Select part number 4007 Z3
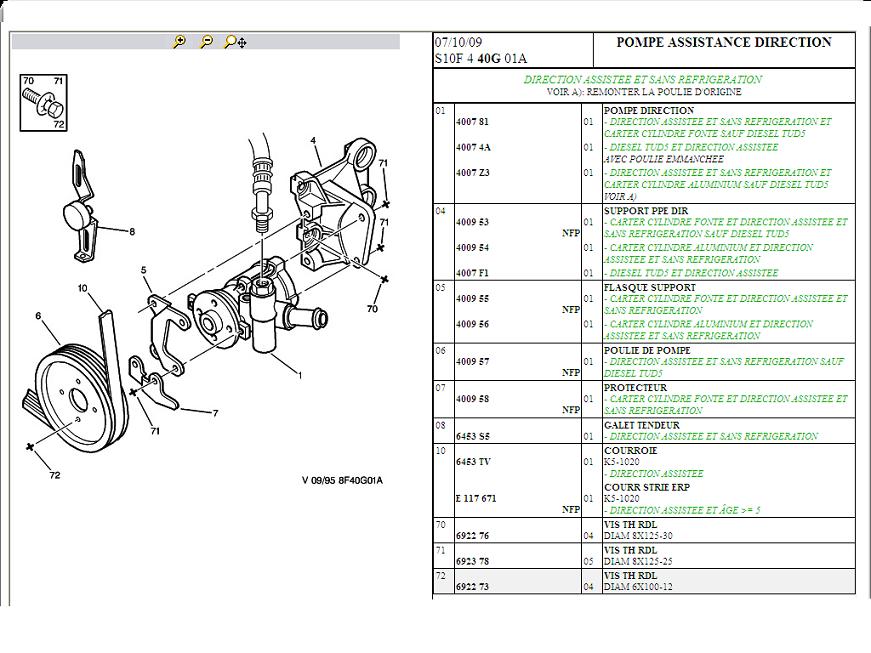 click(472, 173)
